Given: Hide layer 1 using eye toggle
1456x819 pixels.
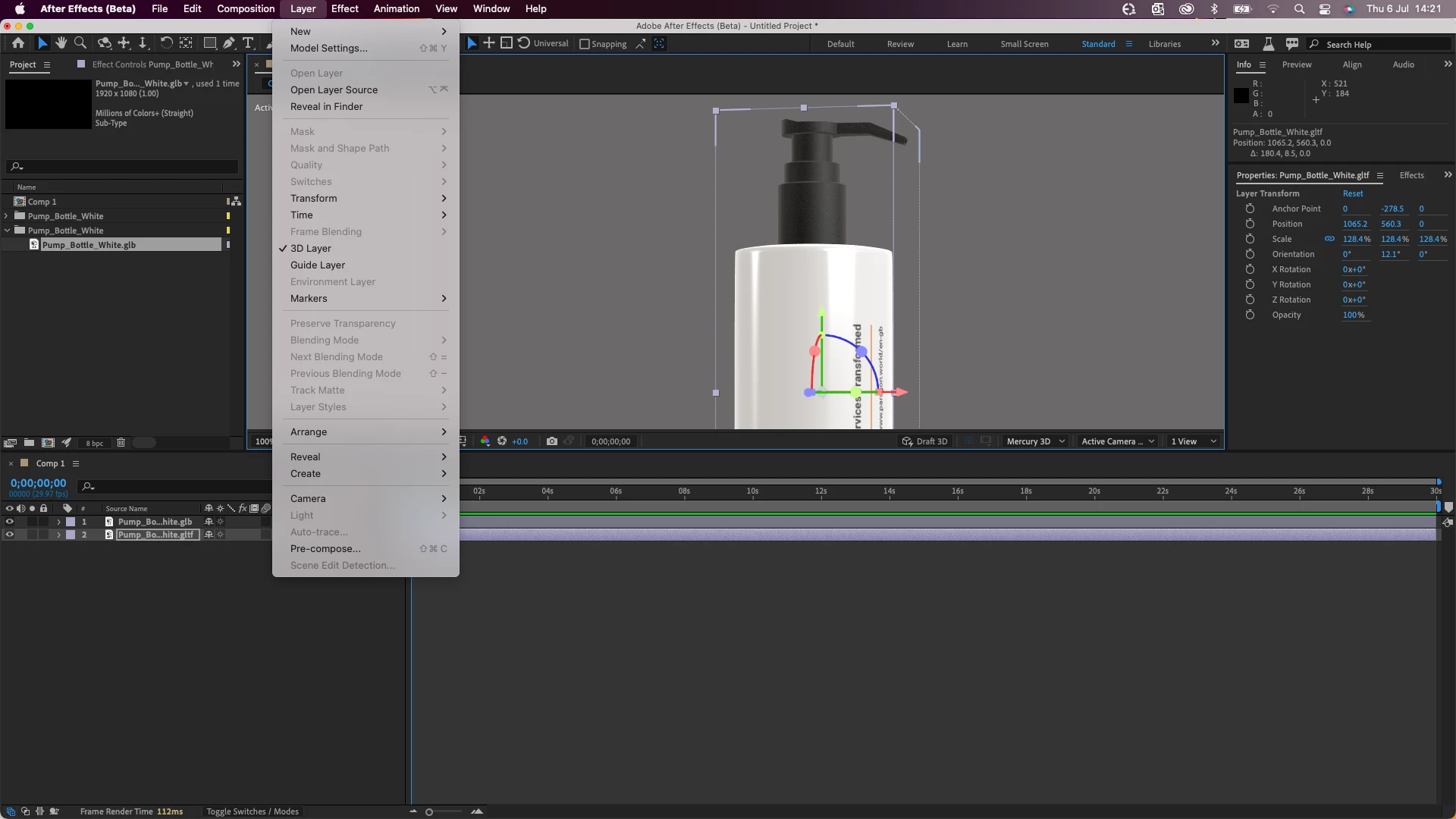Looking at the screenshot, I should [10, 522].
